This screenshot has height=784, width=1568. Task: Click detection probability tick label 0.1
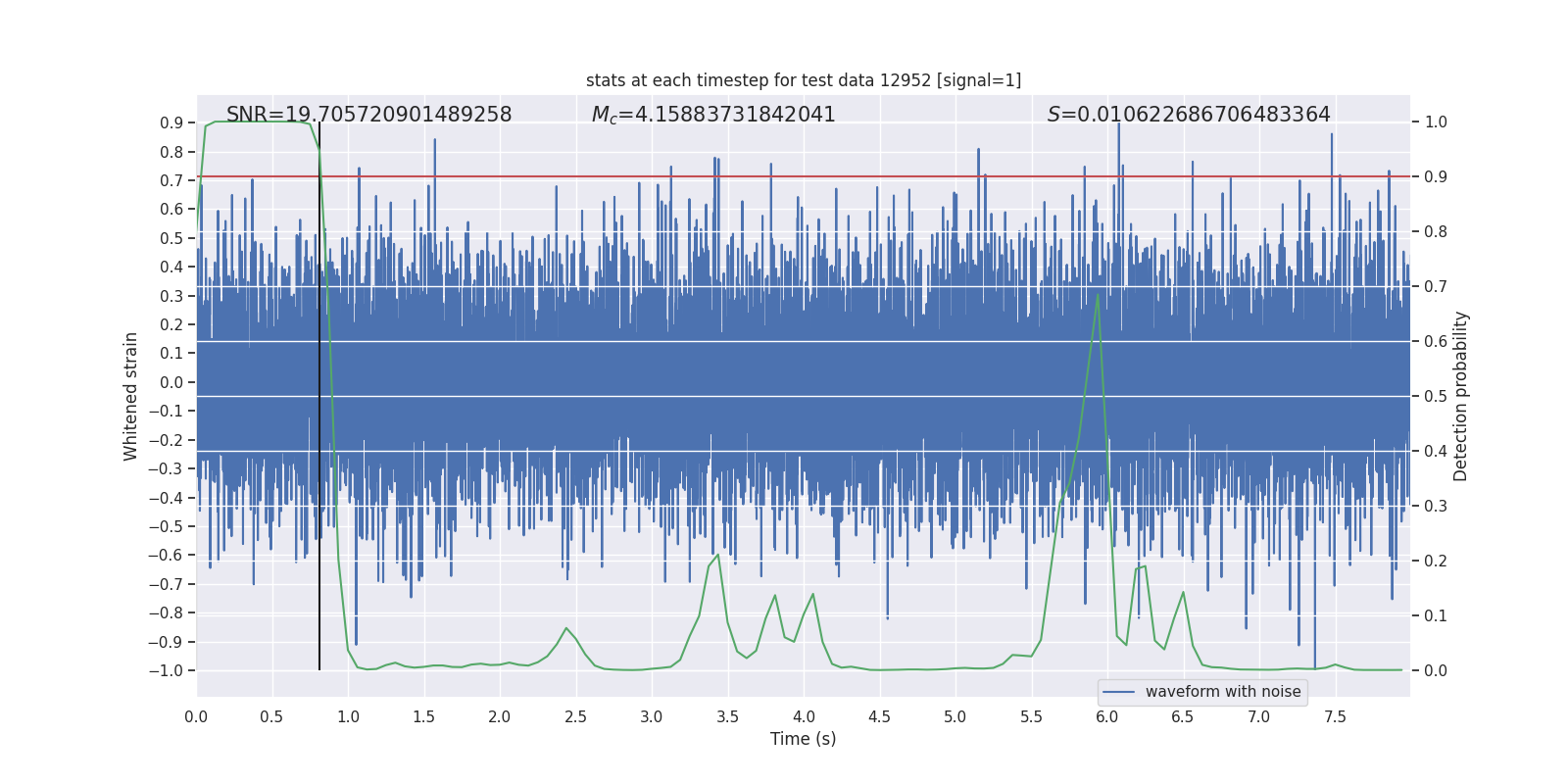click(1436, 616)
